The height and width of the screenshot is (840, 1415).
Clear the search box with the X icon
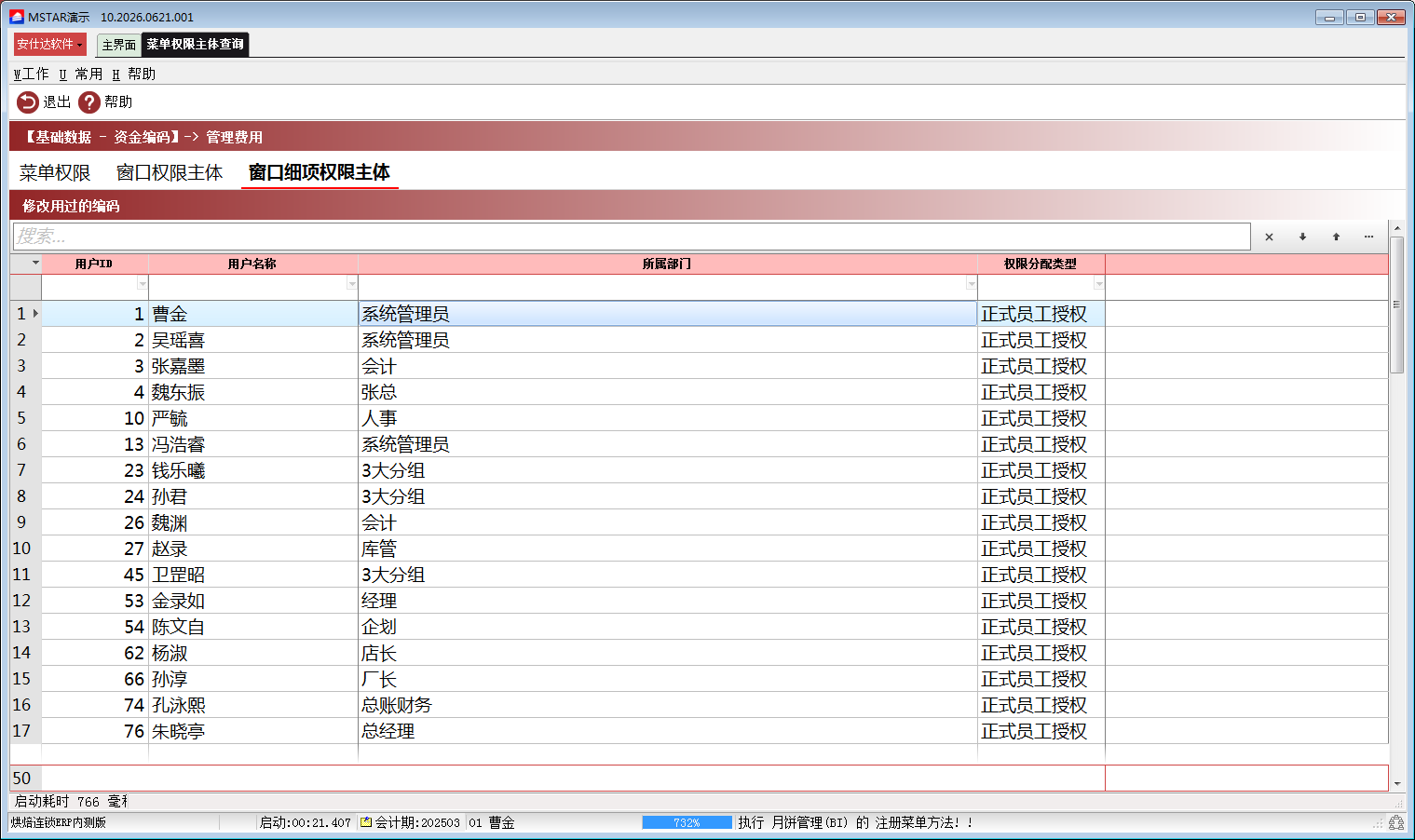point(1269,237)
